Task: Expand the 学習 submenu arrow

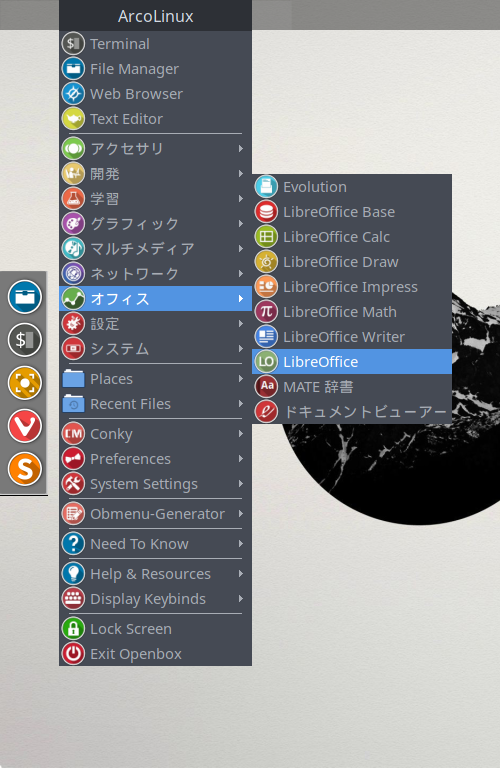Action: point(240,198)
